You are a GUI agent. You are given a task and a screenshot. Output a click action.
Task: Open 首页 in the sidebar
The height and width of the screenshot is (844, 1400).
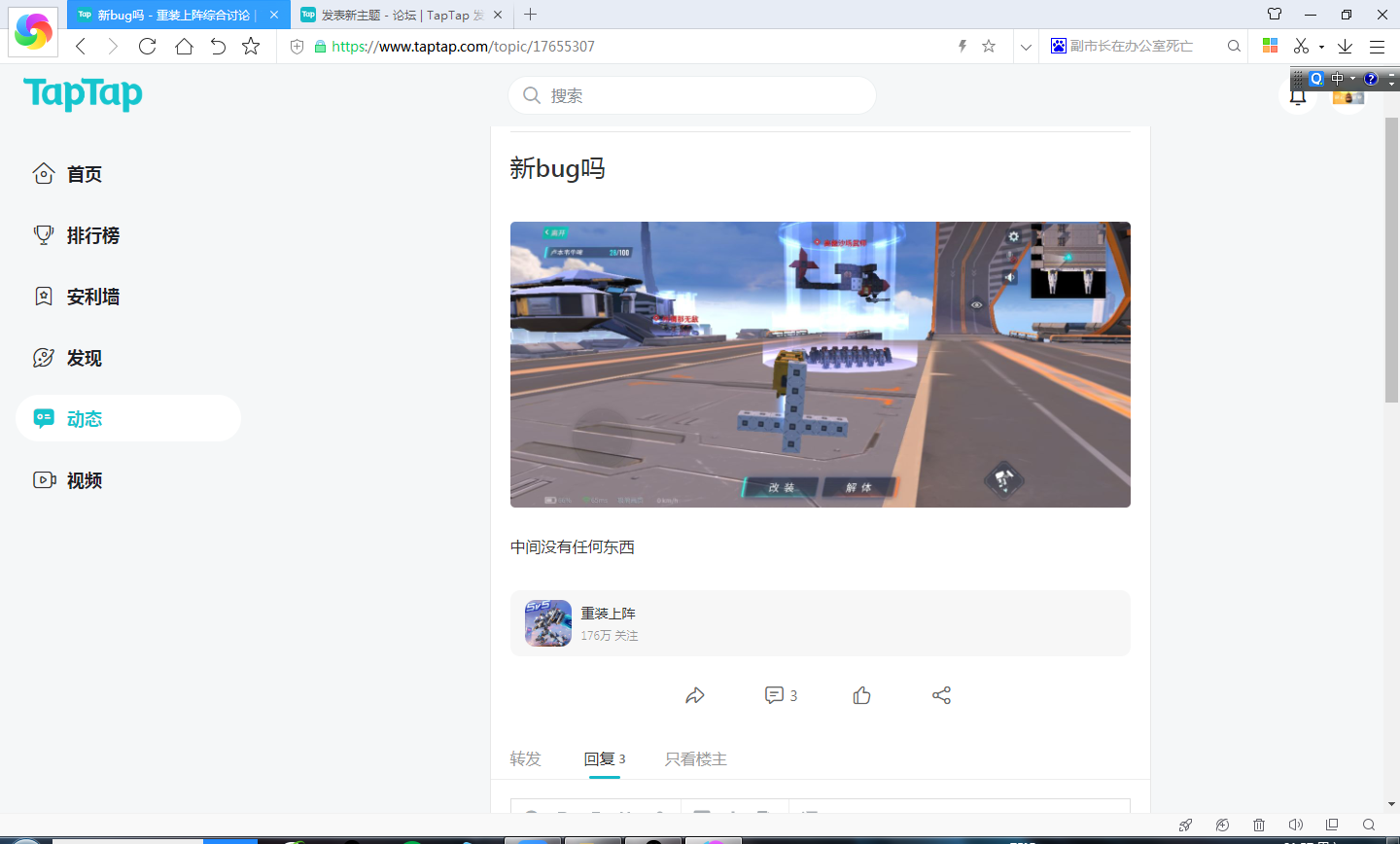pos(128,174)
